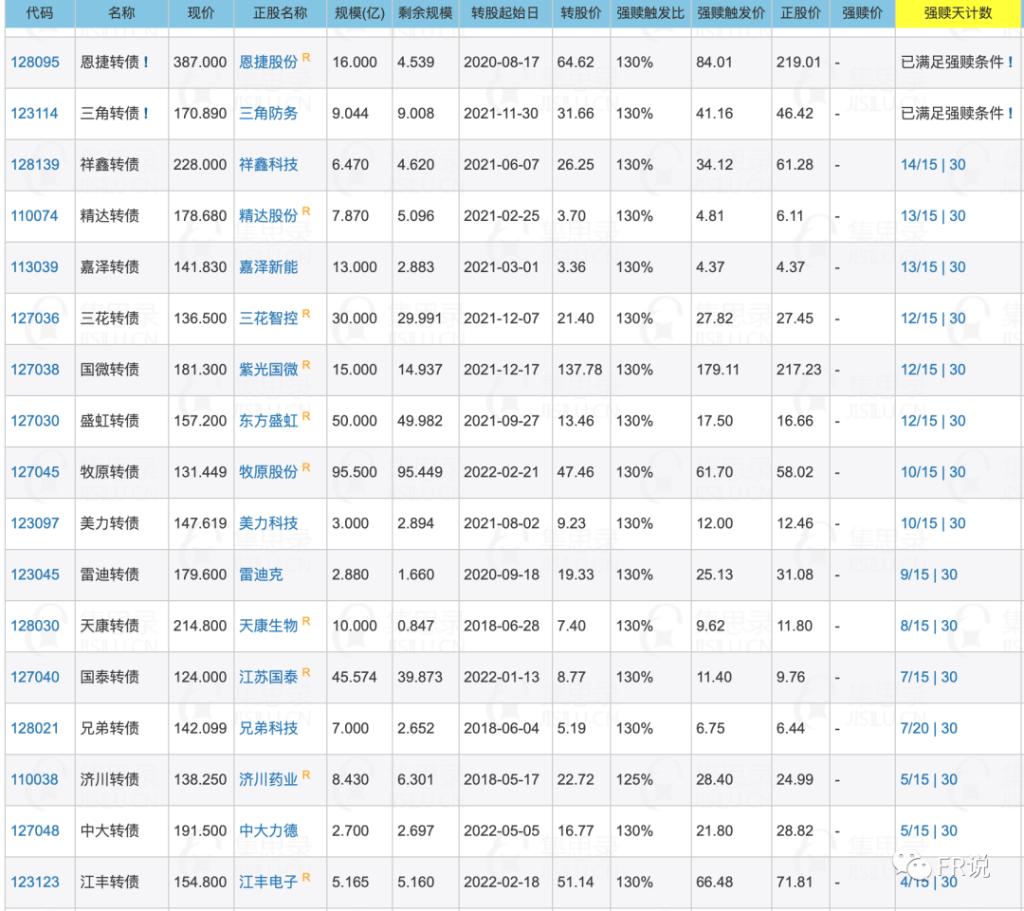This screenshot has width=1024, height=911.
Task: Sort by the 强赎天计数 column header
Action: (x=958, y=13)
